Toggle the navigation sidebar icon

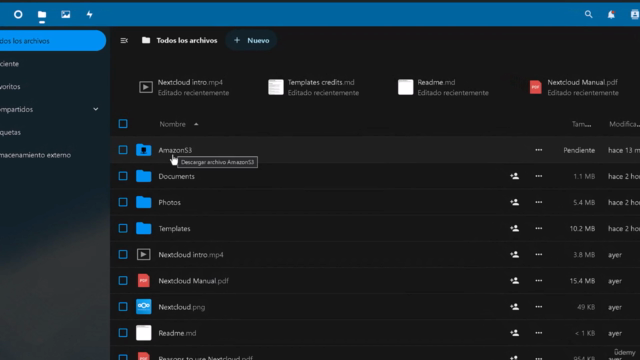124,40
